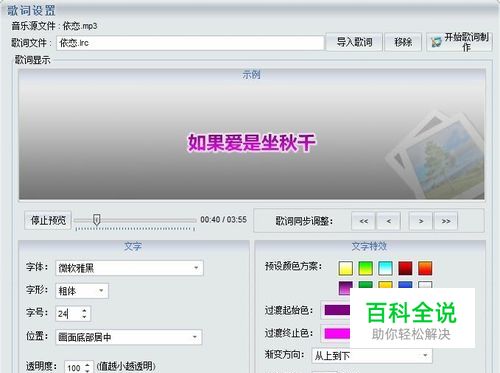Select the cyan preset color scheme

[x=385, y=268]
